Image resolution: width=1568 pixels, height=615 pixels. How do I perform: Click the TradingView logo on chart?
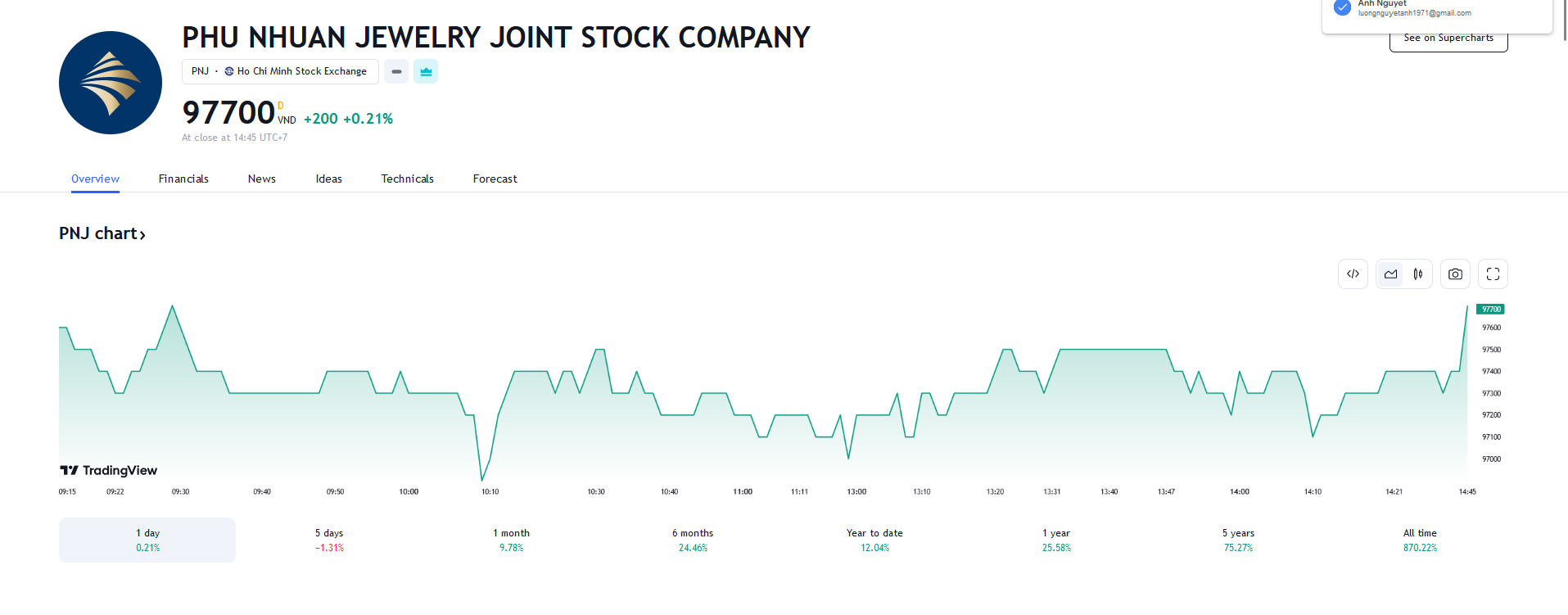pyautogui.click(x=108, y=470)
